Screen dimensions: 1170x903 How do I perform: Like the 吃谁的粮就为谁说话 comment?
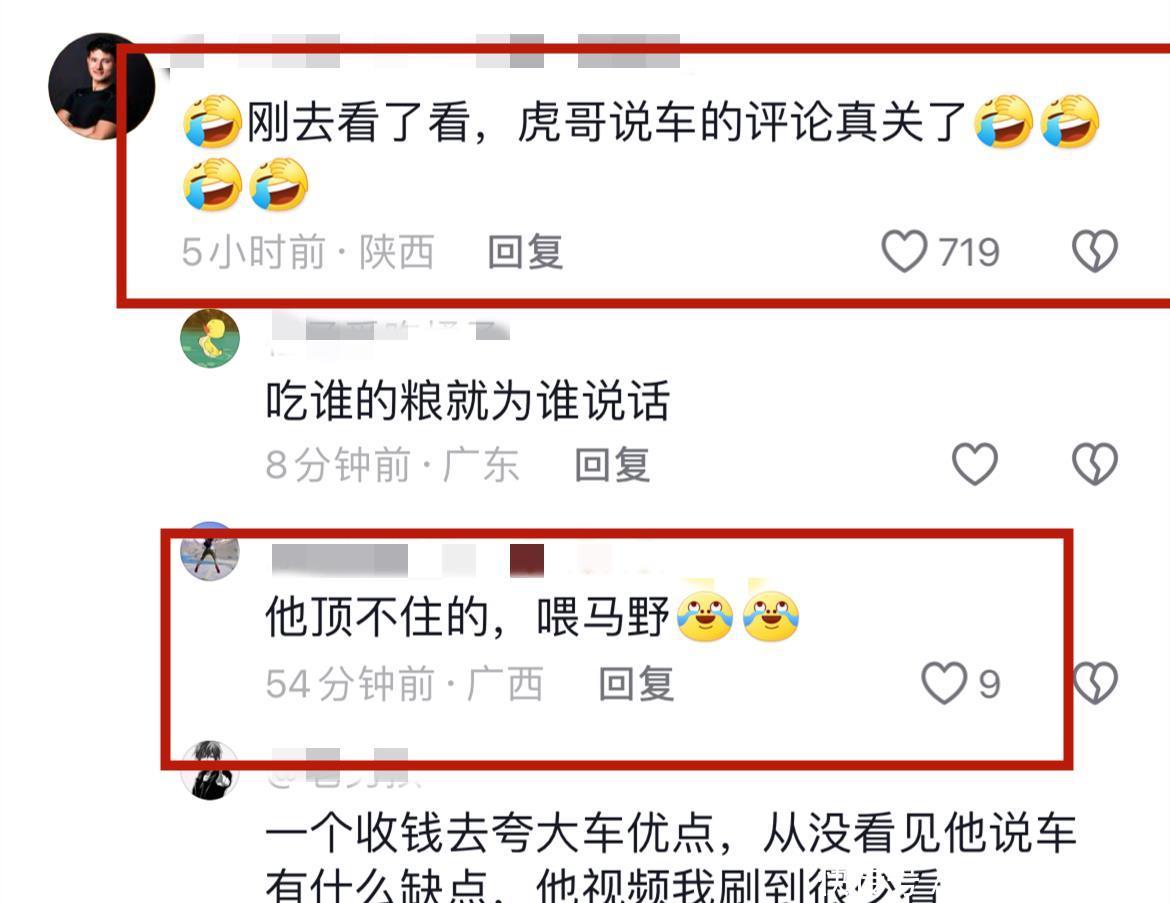click(975, 463)
